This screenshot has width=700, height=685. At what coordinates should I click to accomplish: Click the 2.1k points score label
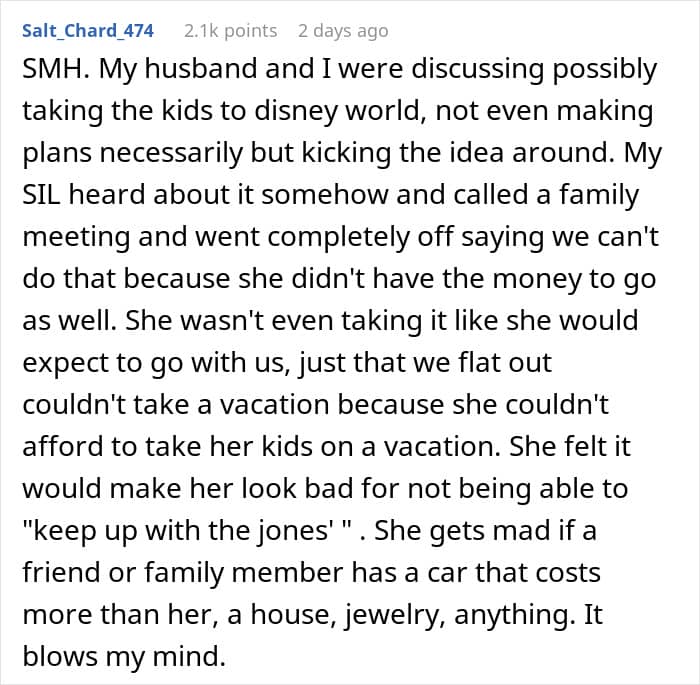(230, 31)
